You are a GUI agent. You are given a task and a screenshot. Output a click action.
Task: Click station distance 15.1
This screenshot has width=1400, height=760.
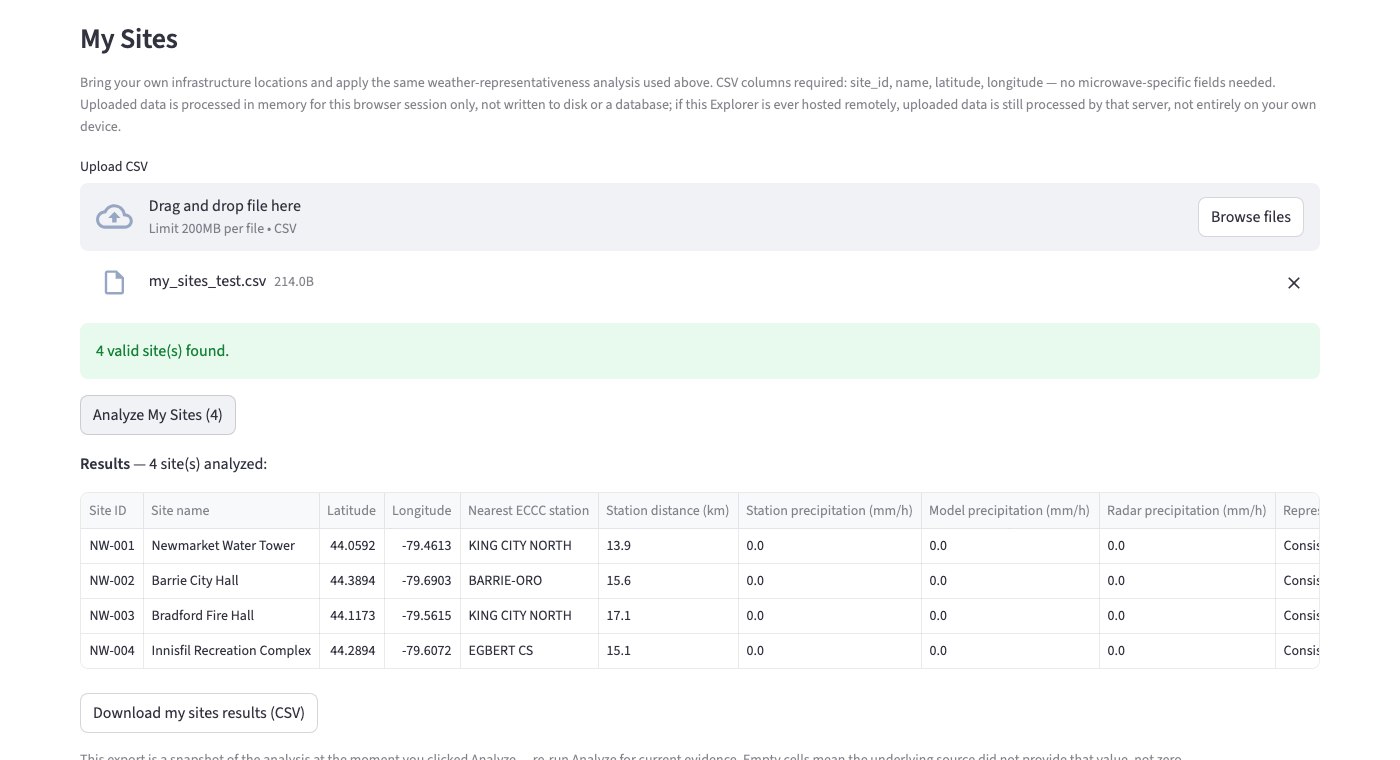pos(668,651)
